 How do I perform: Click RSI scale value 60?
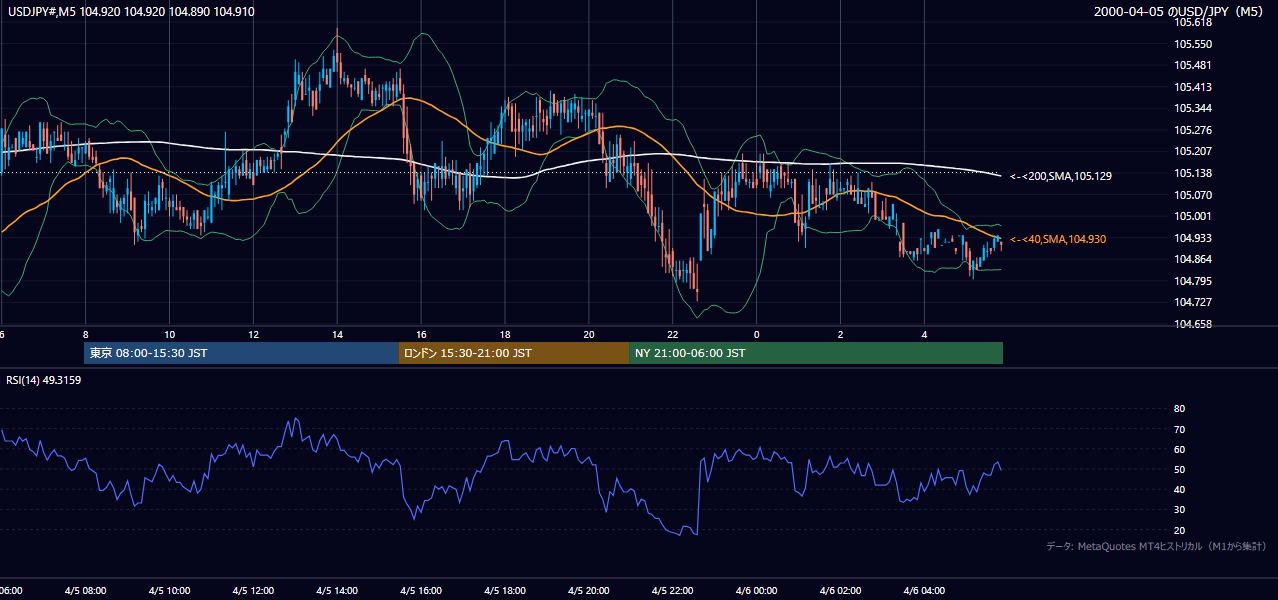coord(1179,449)
